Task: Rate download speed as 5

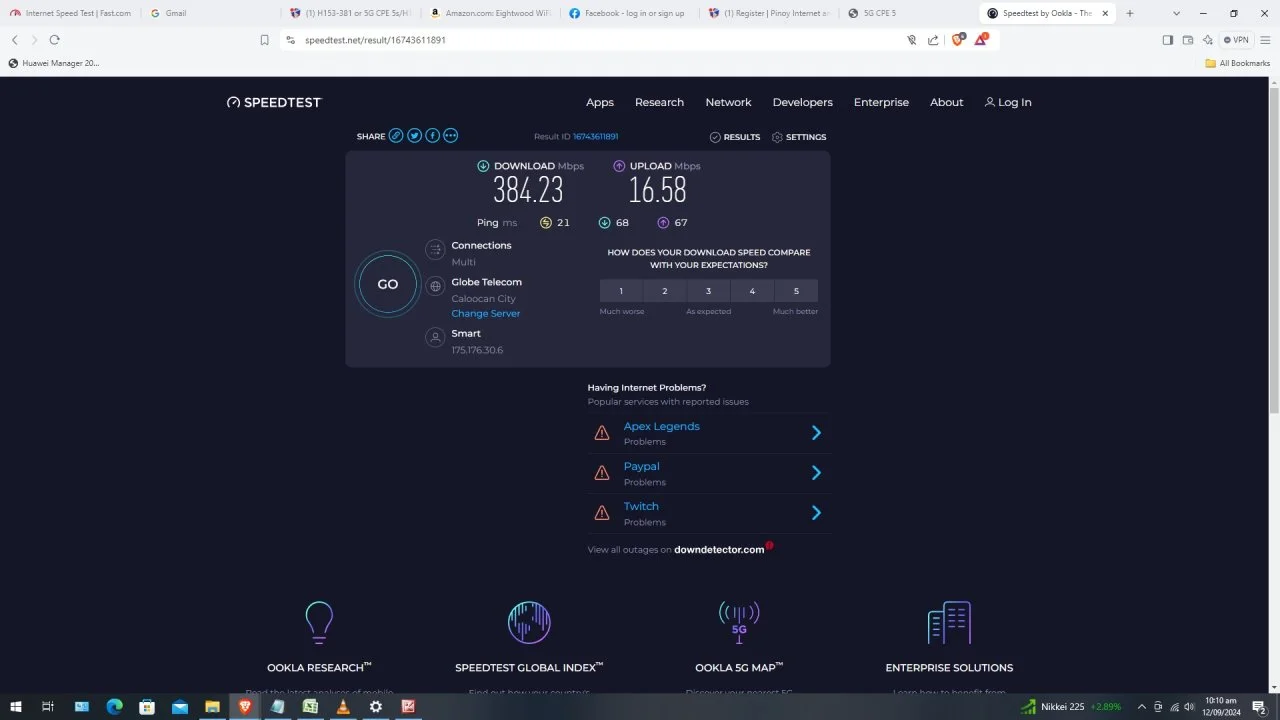Action: (x=796, y=291)
